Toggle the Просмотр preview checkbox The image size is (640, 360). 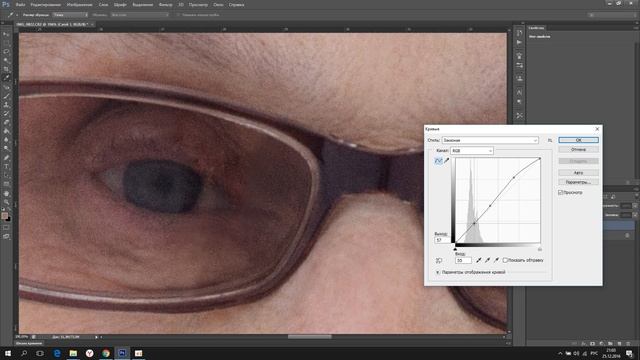coord(560,192)
